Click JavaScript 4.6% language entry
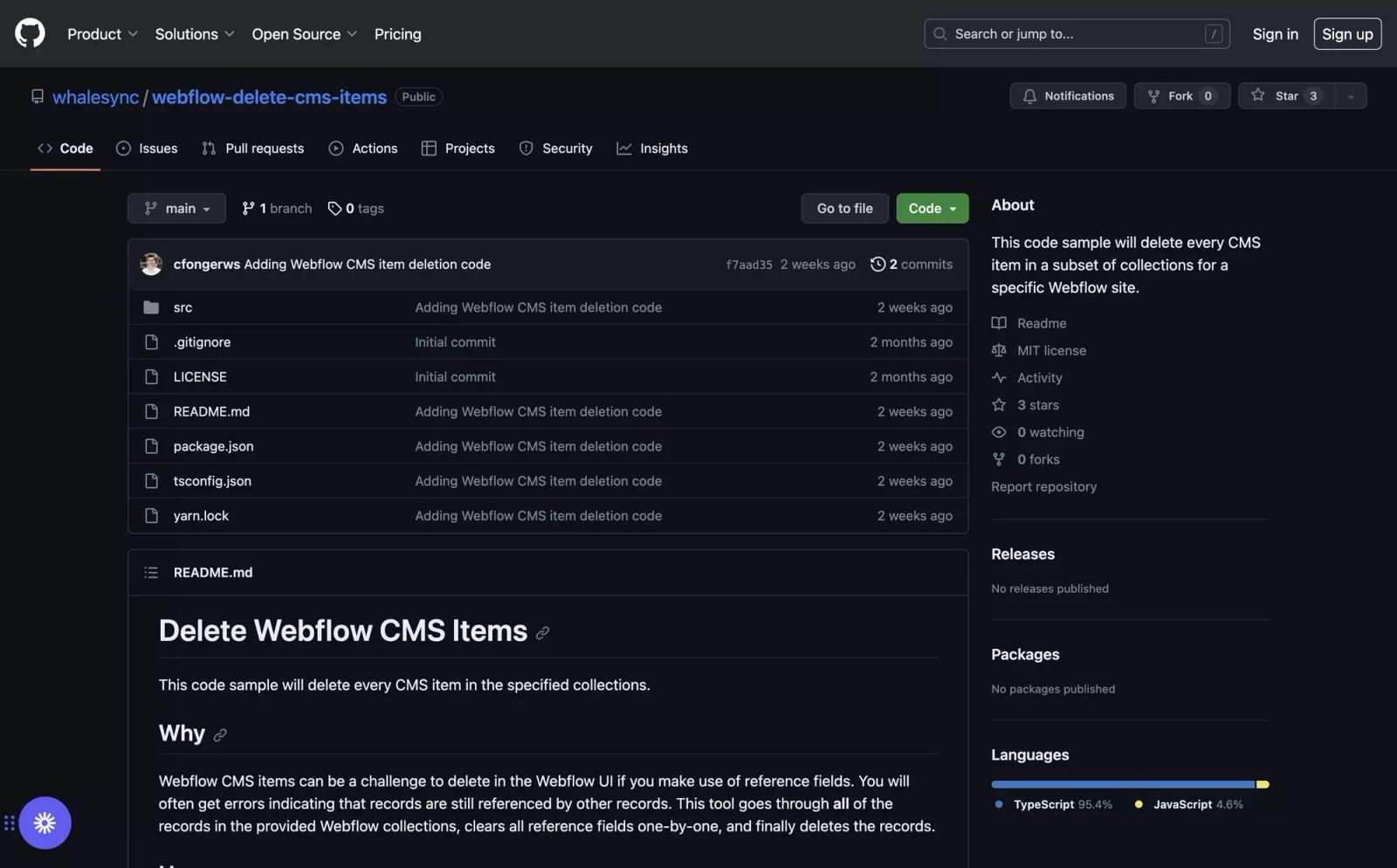The image size is (1397, 868). [1188, 804]
